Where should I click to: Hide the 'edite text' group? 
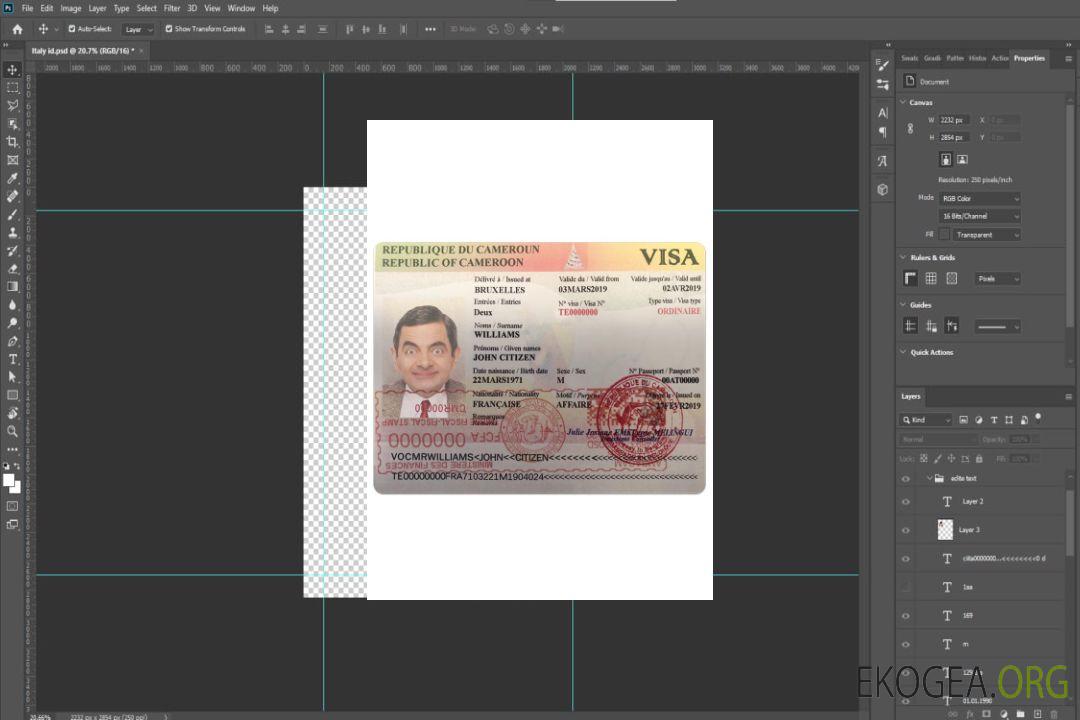[x=906, y=479]
